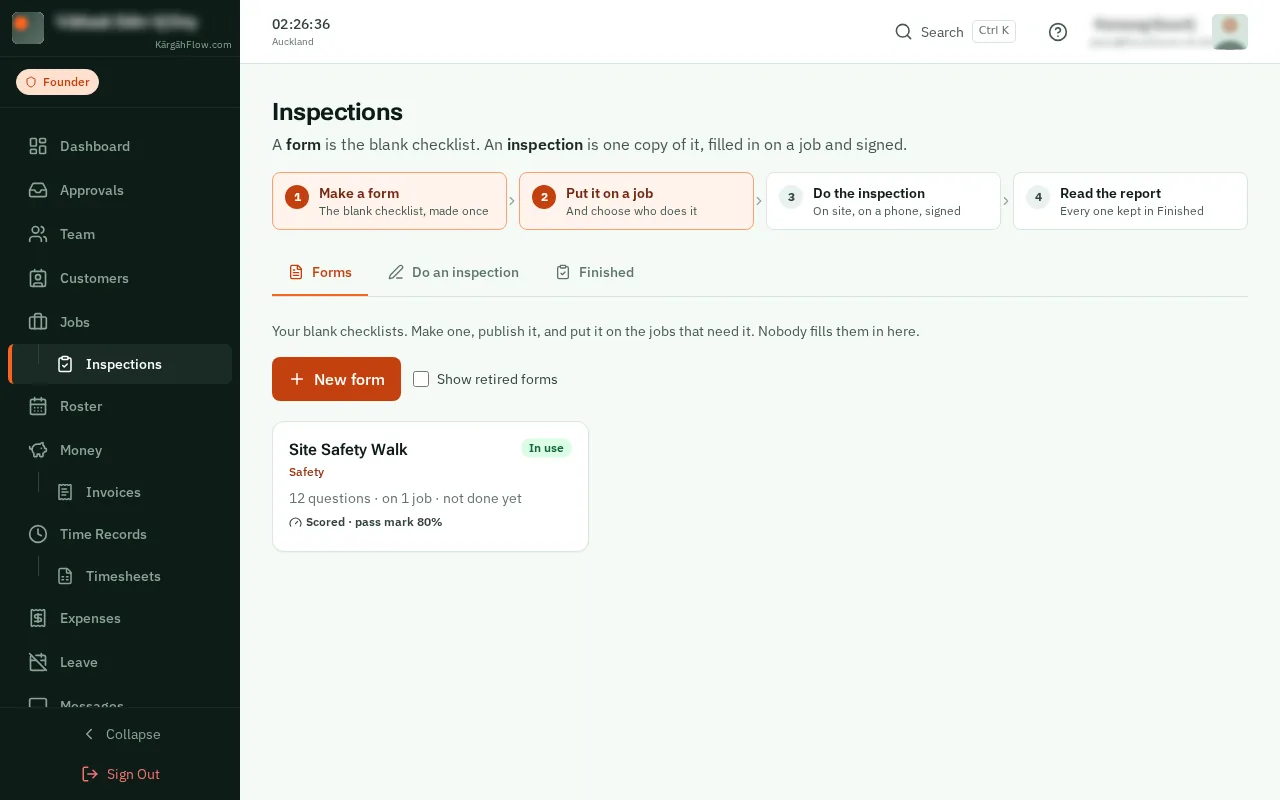
Task: Click the Expenses receipt icon
Action: point(38,618)
